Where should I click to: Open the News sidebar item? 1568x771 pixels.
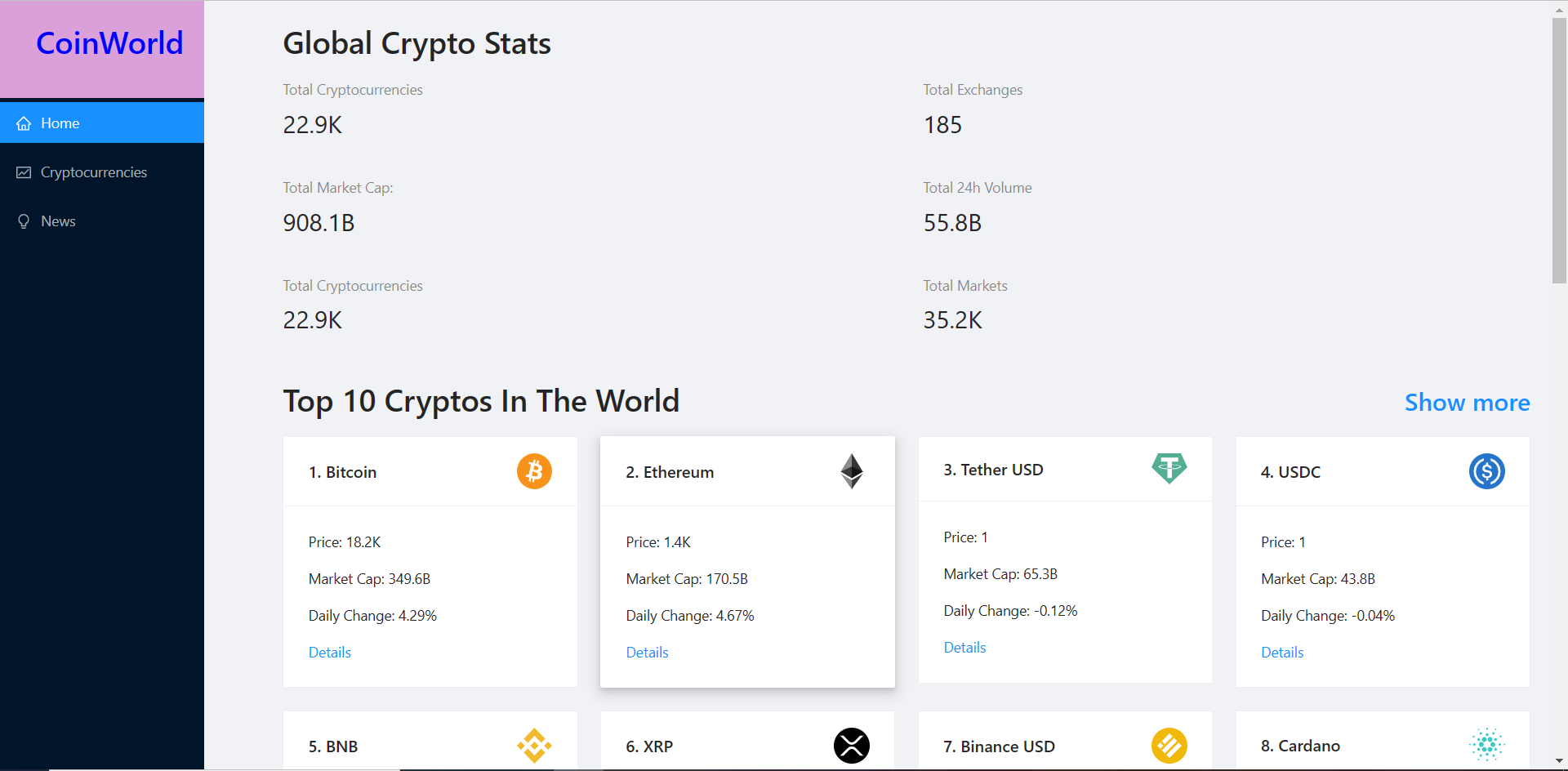(x=58, y=221)
